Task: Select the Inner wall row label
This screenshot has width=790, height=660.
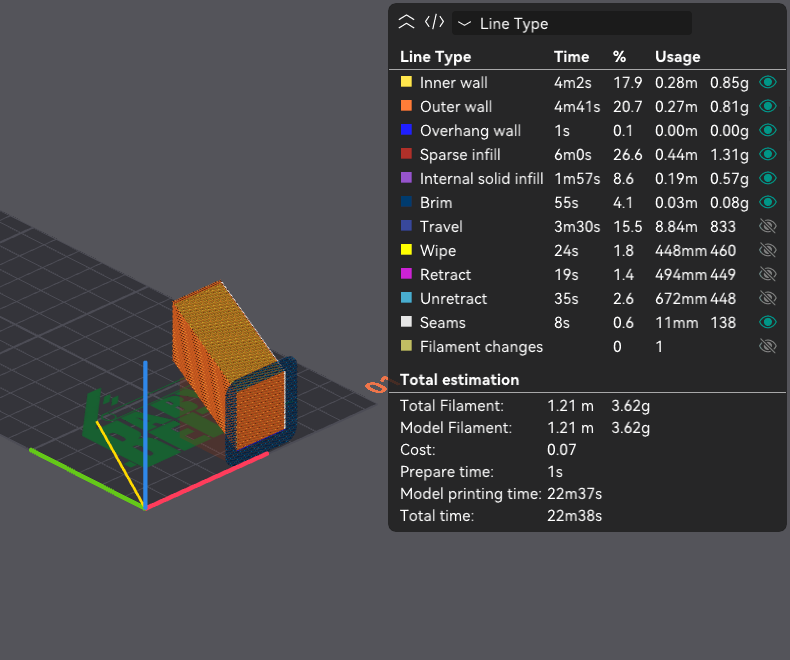Action: pyautogui.click(x=453, y=83)
